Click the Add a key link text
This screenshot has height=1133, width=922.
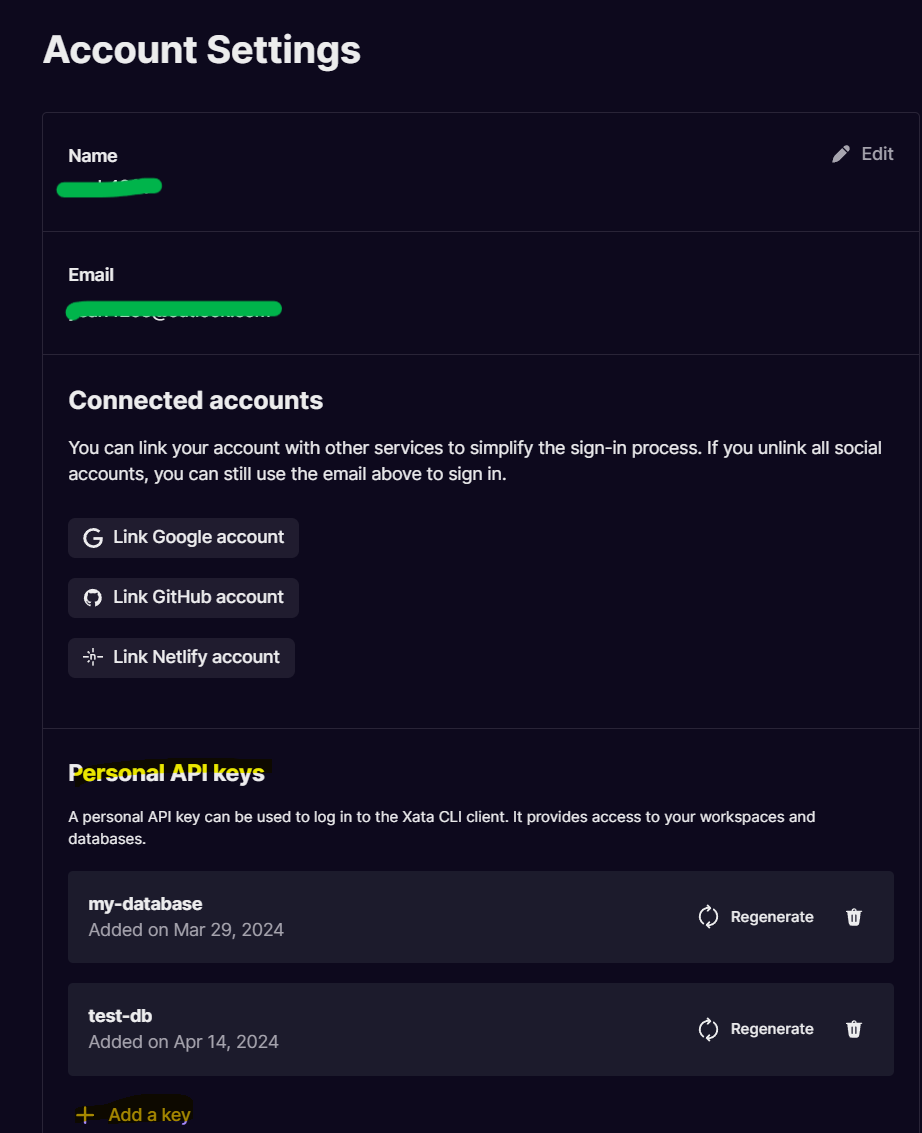pyautogui.click(x=149, y=1115)
